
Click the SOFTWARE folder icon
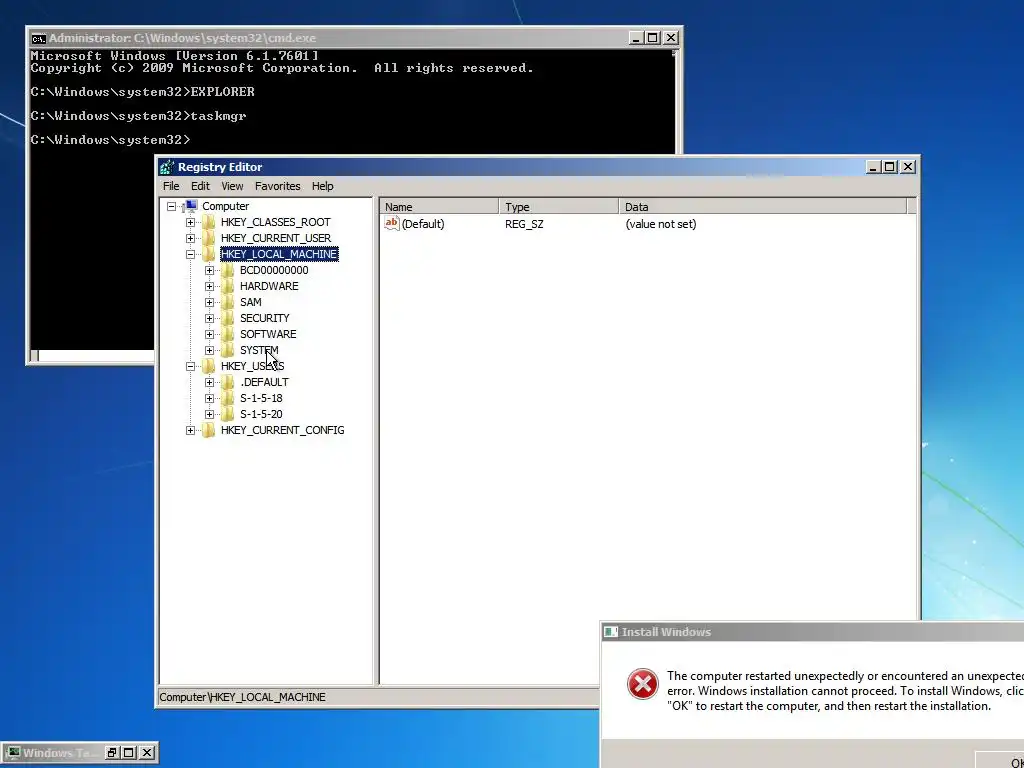[x=227, y=334]
